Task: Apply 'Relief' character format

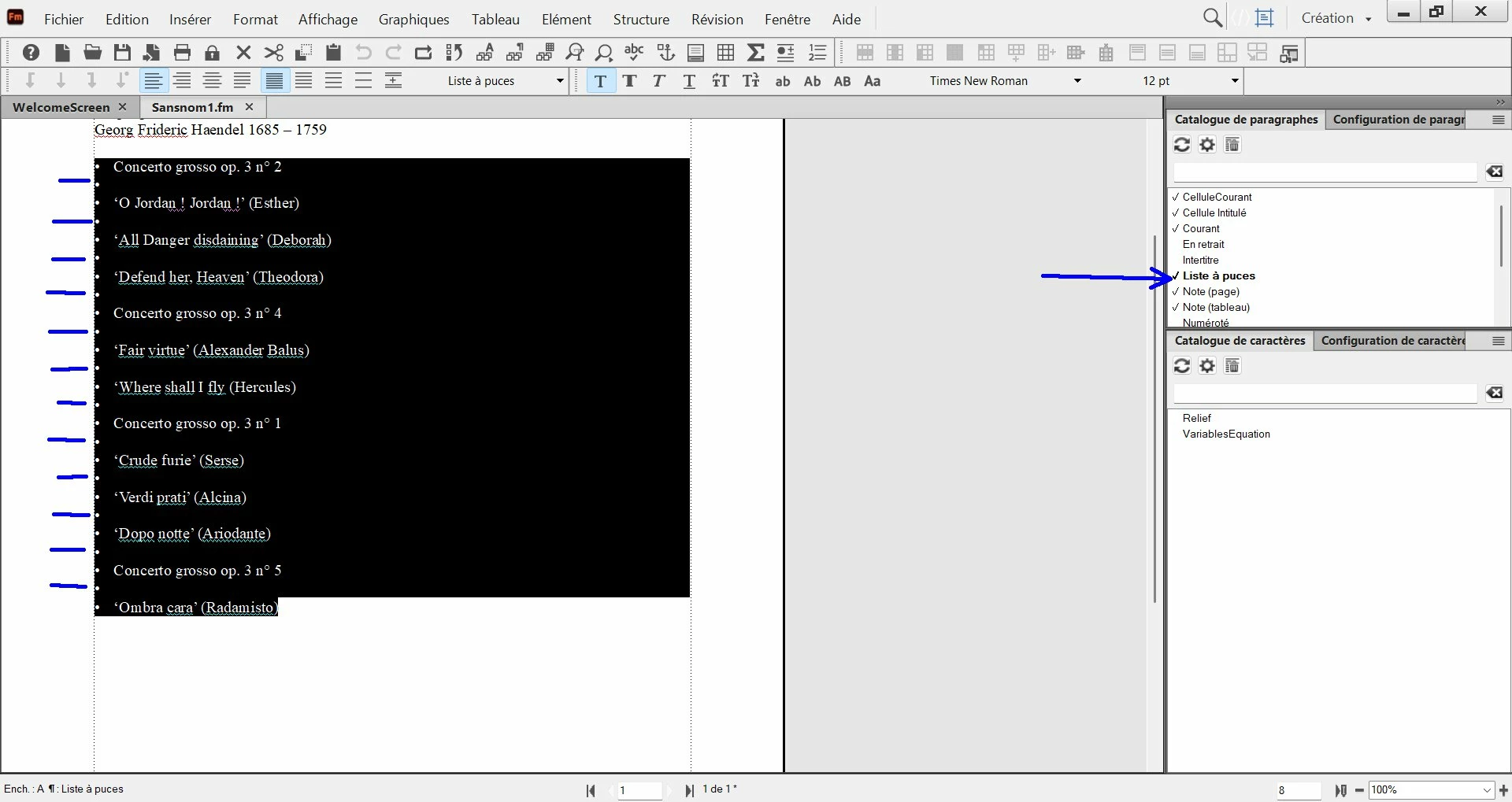Action: pyautogui.click(x=1196, y=418)
